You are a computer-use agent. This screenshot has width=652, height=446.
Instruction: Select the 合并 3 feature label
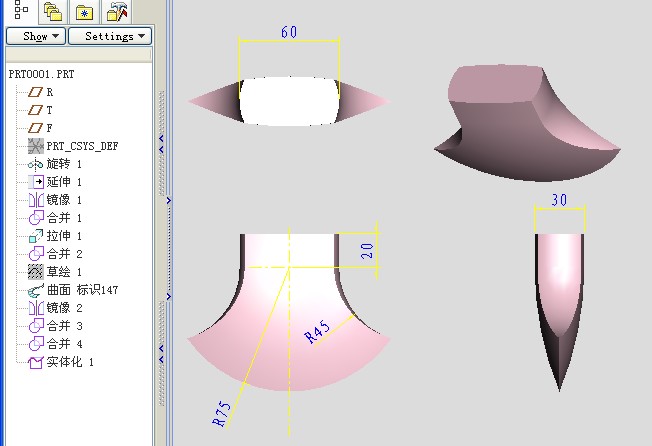click(x=64, y=325)
